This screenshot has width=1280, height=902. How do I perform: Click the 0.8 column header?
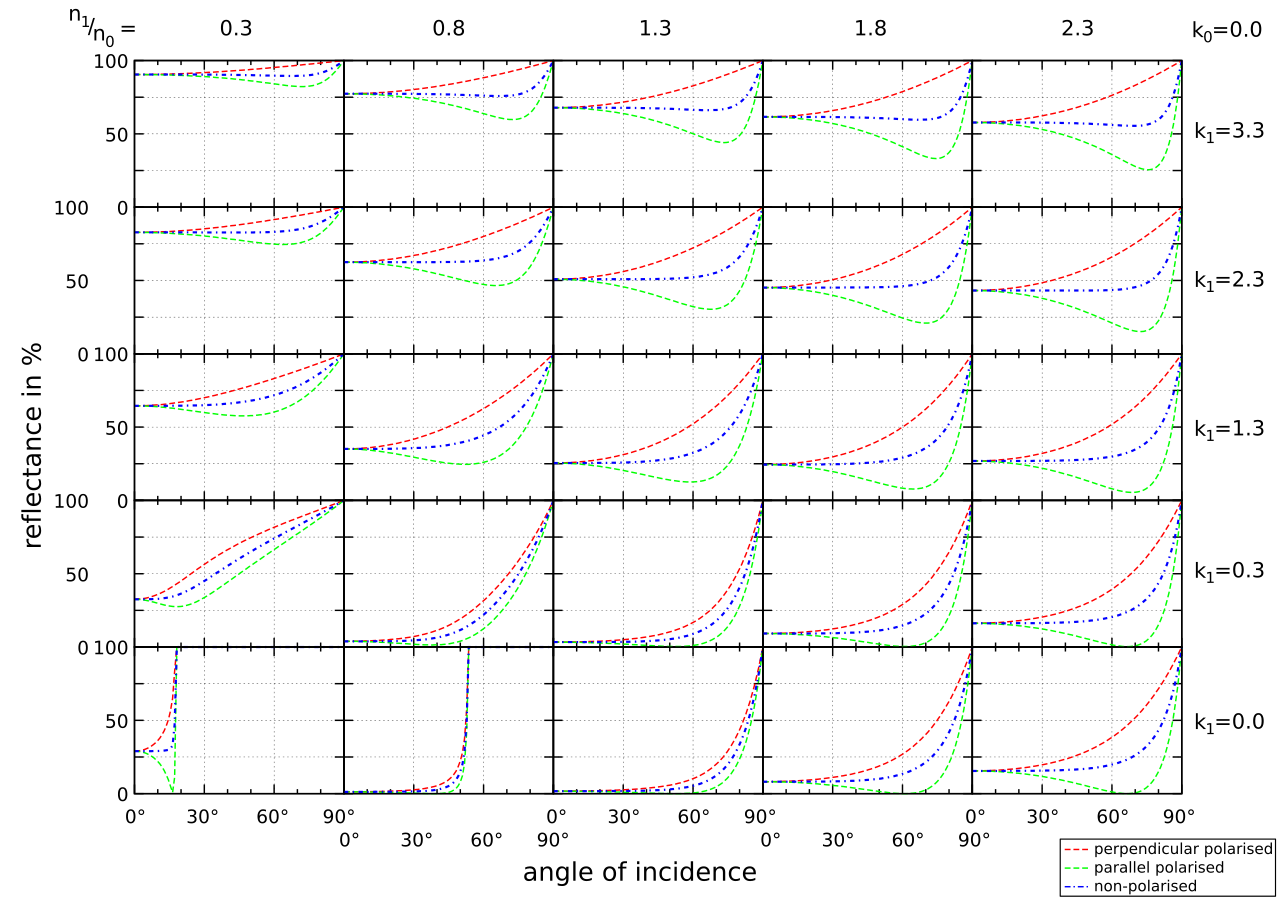(x=447, y=29)
